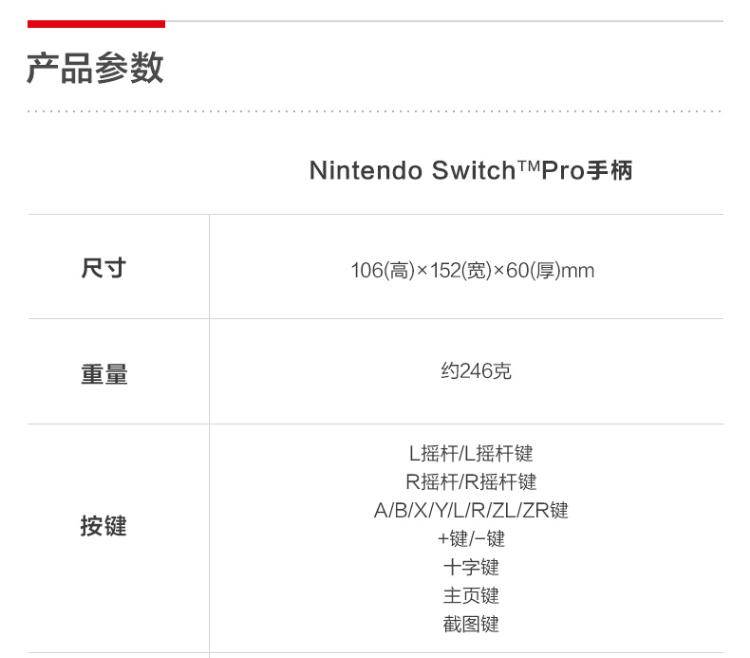Viewport: 750px width, 658px height.
Task: Select the 106(高) height value
Action: [x=381, y=270]
